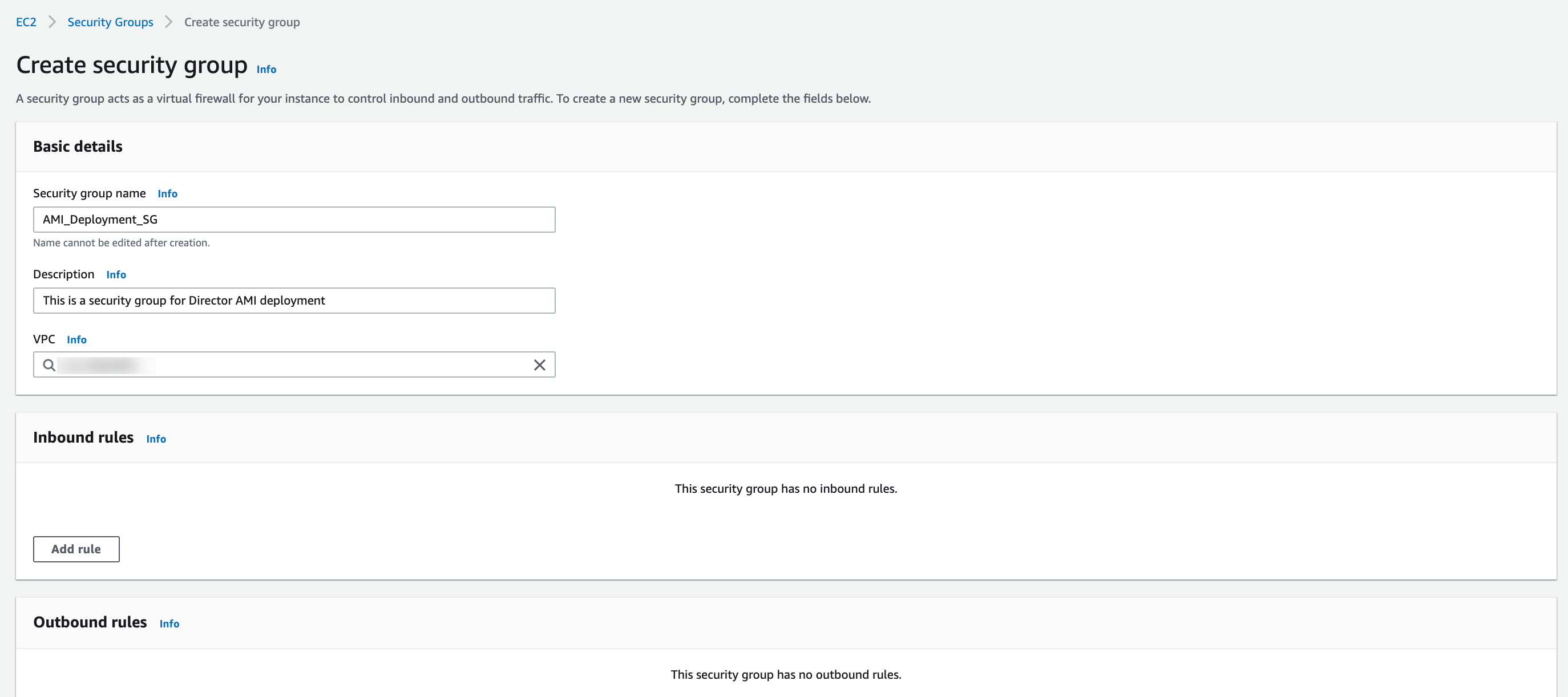Click the chevron between EC2 and Security Groups

[x=52, y=21]
